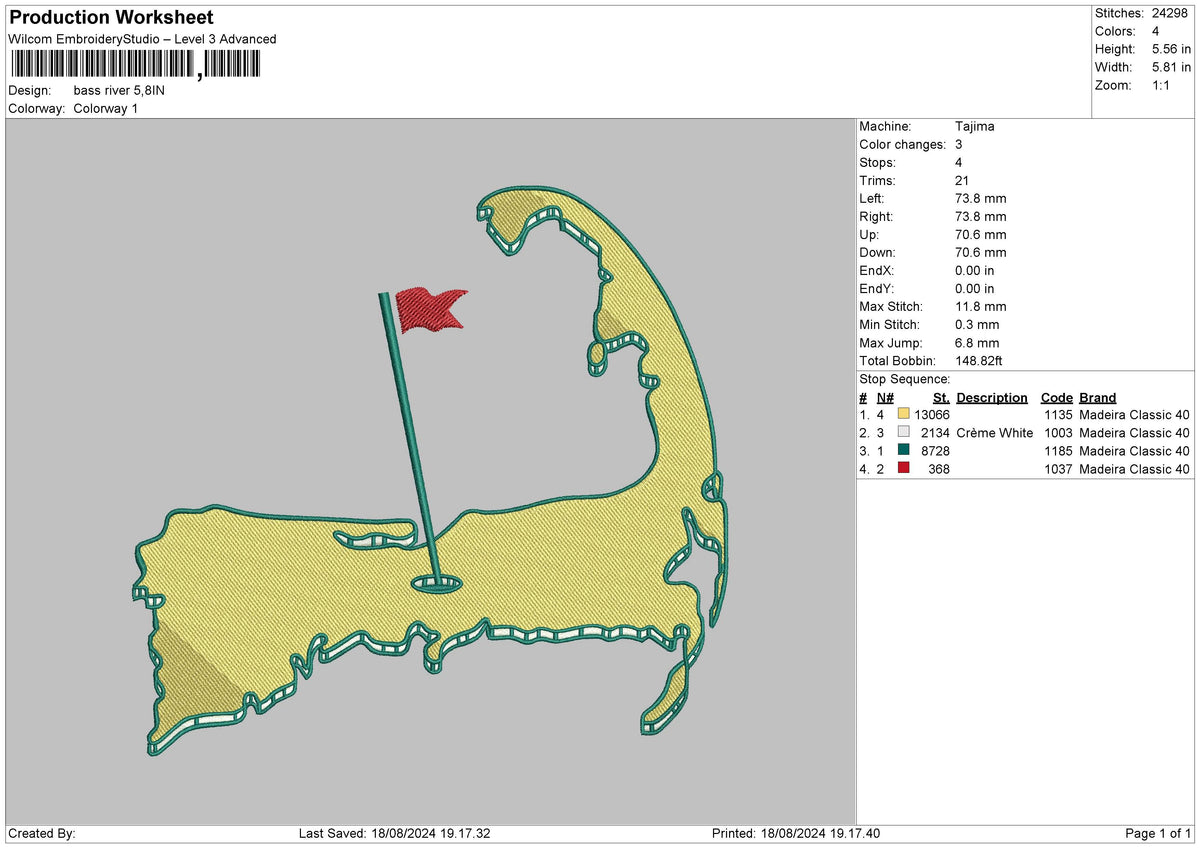Viewport: 1200px width, 848px height.
Task: Click the white swatch for Crème White thread
Action: [x=904, y=433]
